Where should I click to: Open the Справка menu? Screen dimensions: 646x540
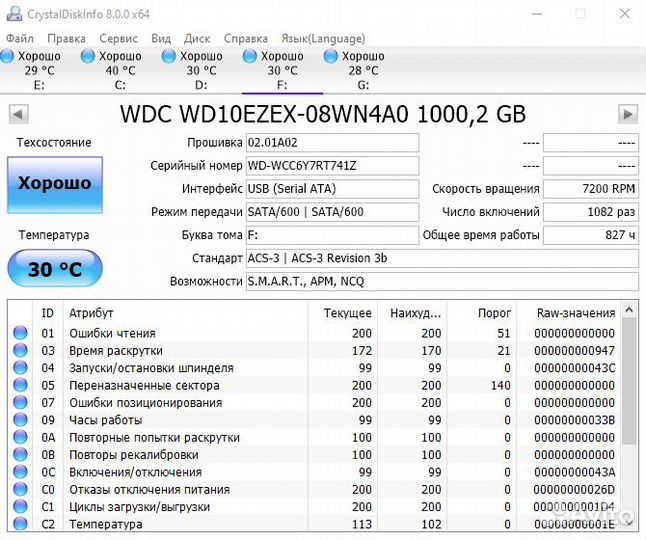pyautogui.click(x=246, y=38)
